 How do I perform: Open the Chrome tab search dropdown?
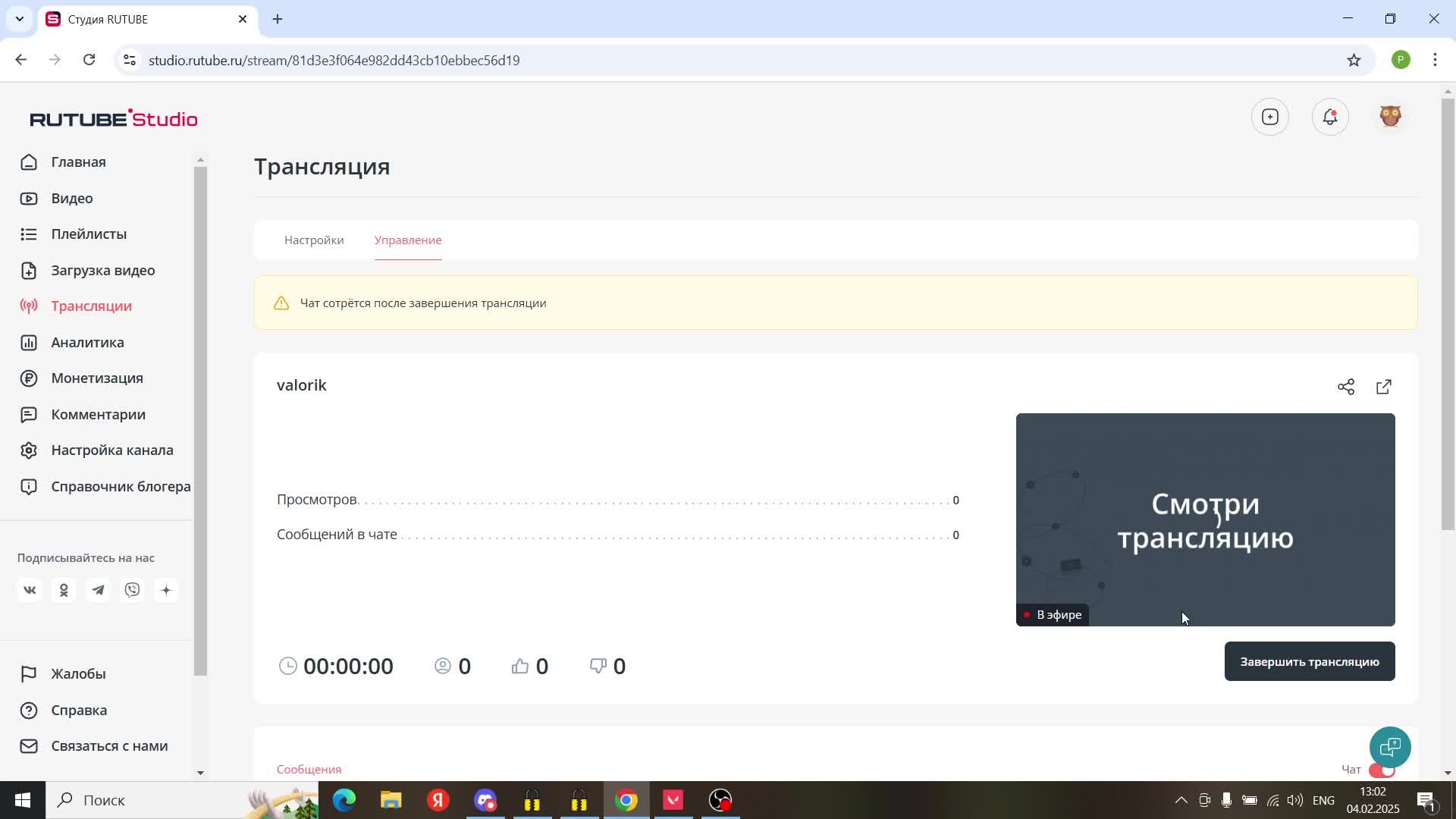tap(20, 19)
